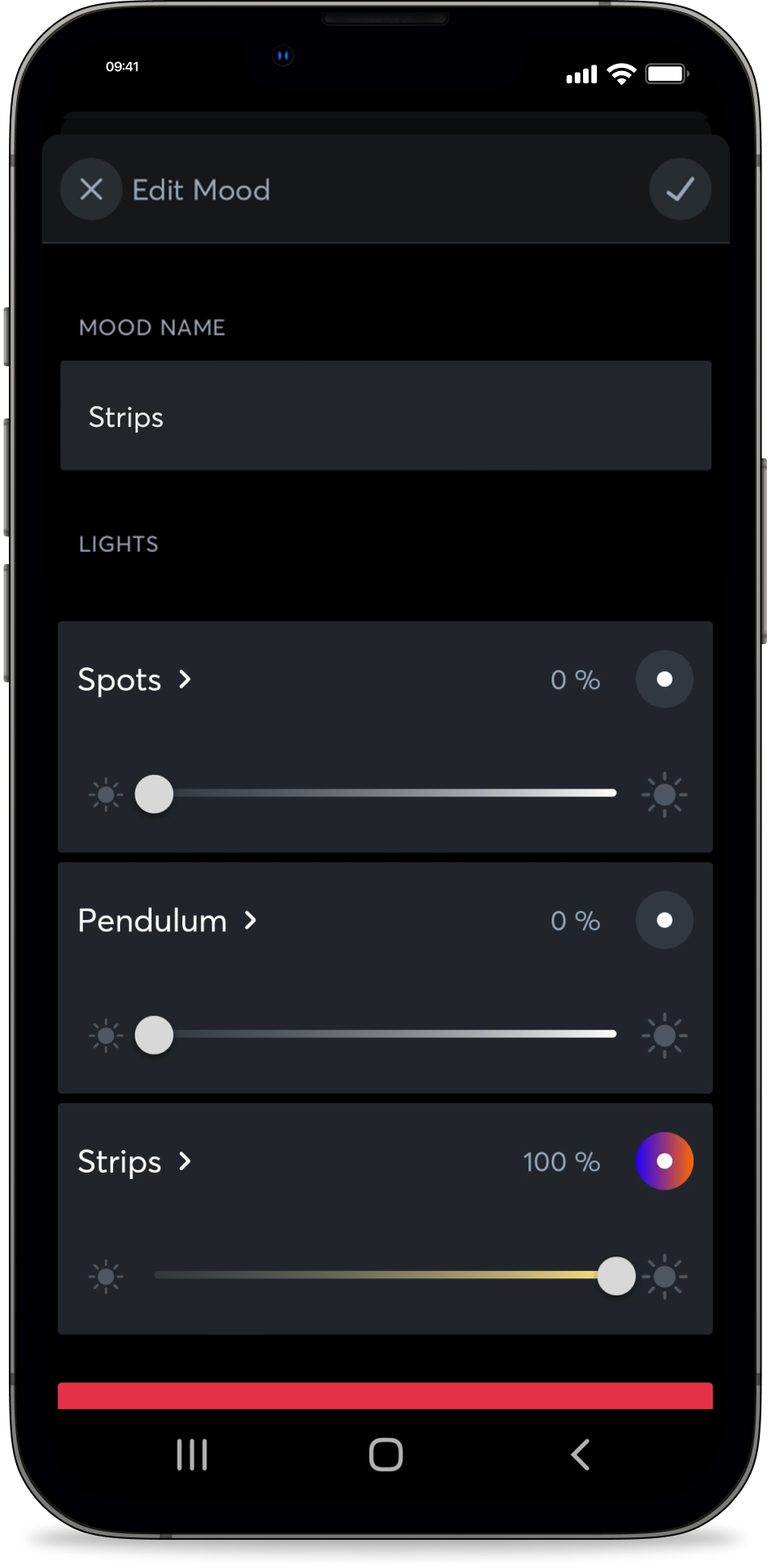The image size is (771, 1568).
Task: Toggle the Spots light on/off circle
Action: pos(665,679)
